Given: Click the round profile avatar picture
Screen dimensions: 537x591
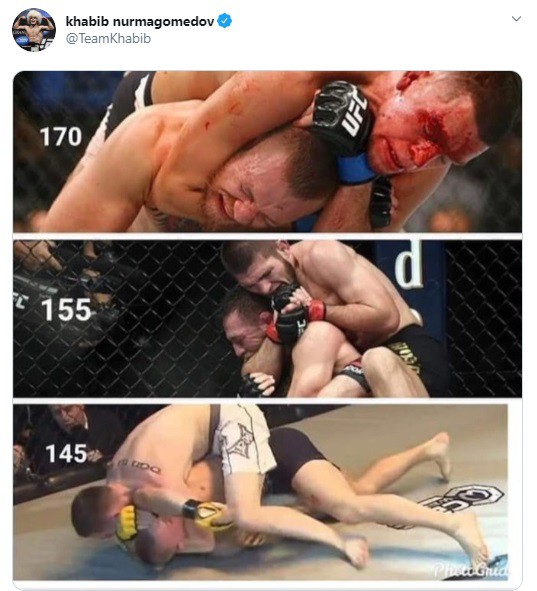Looking at the screenshot, I should pyautogui.click(x=34, y=30).
